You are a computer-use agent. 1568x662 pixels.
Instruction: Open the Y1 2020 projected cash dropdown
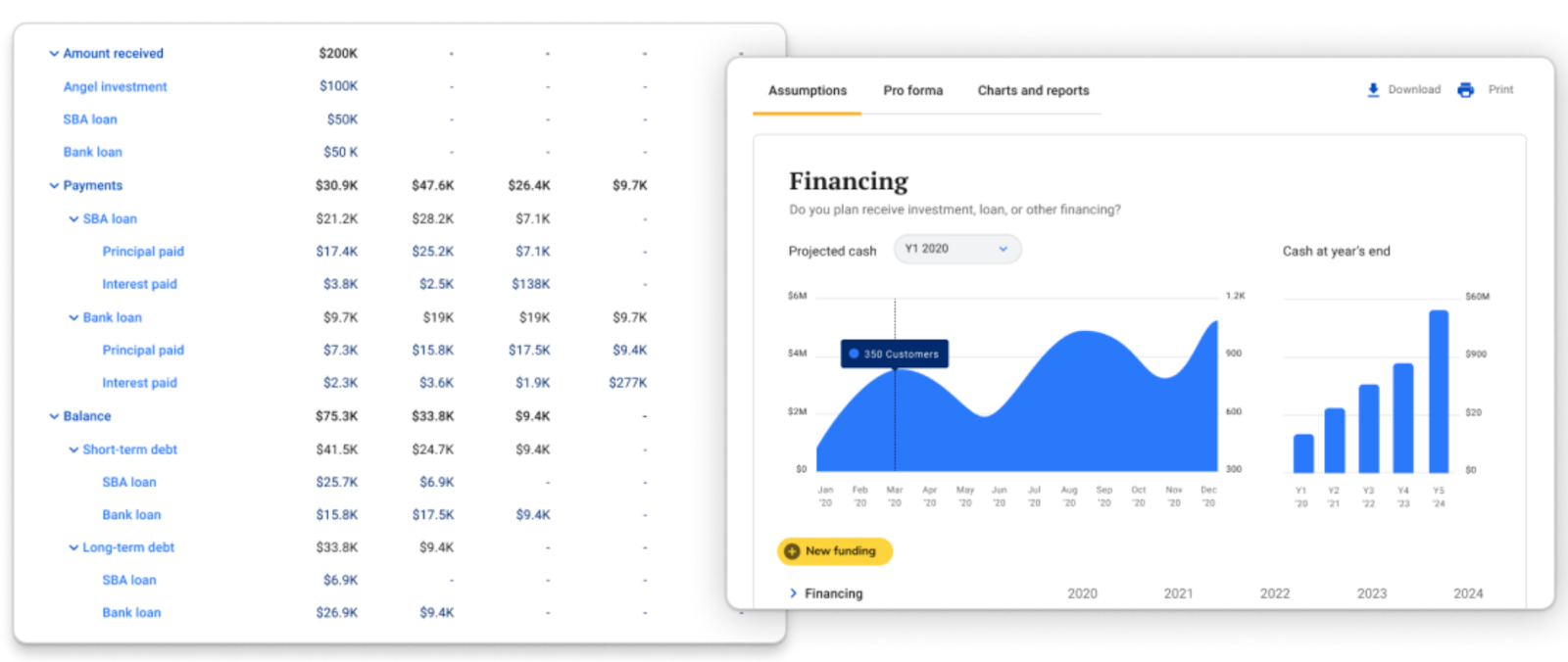click(957, 249)
